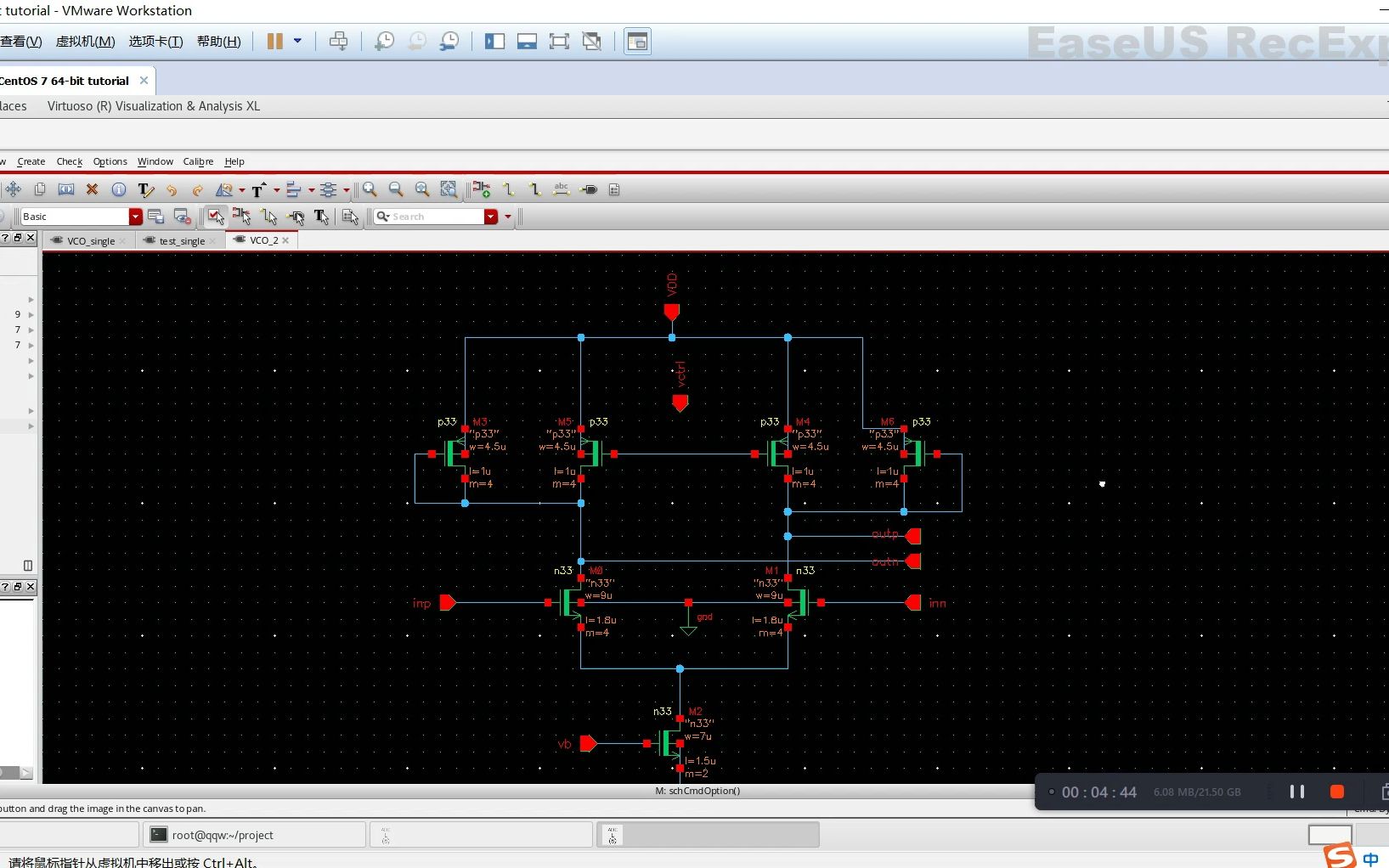Stop the recording with red button
The image size is (1389, 868).
click(1336, 792)
